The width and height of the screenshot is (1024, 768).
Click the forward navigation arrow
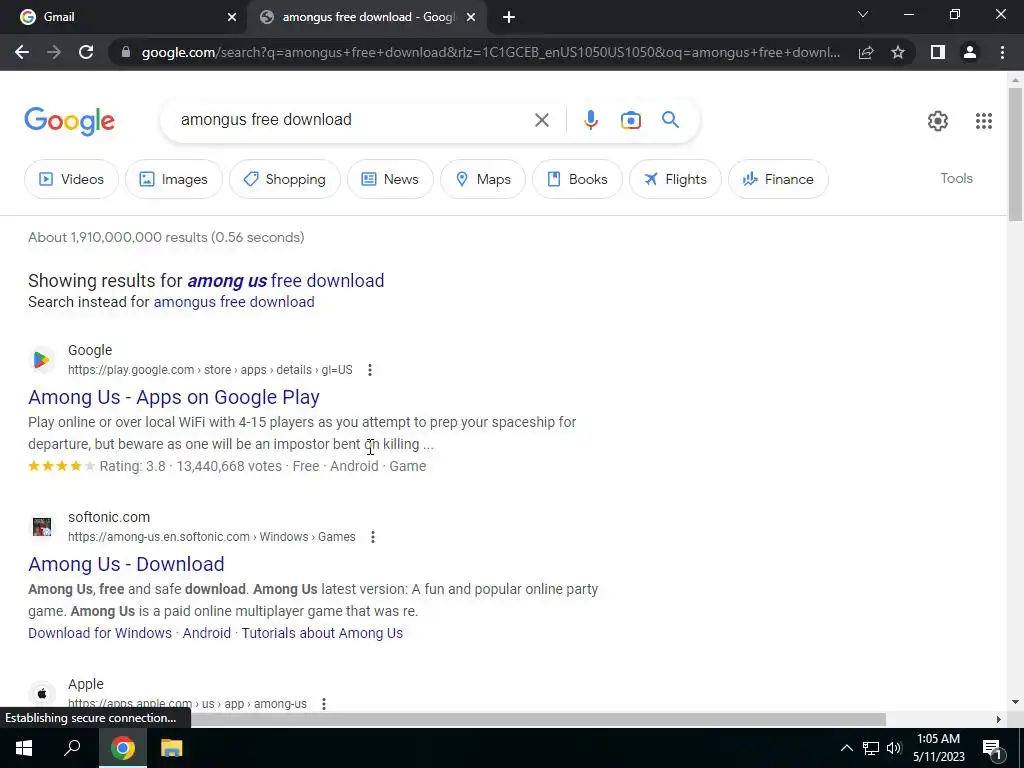[54, 52]
